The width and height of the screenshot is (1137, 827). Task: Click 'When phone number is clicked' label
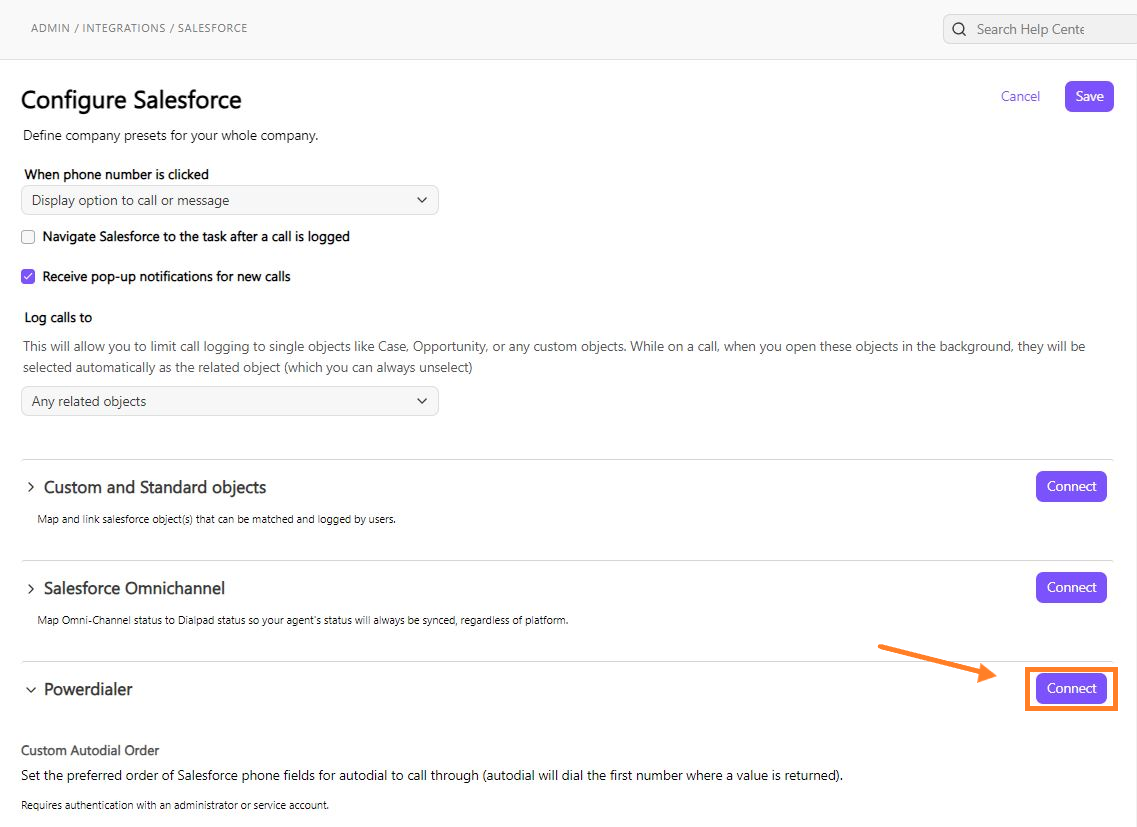click(x=117, y=174)
